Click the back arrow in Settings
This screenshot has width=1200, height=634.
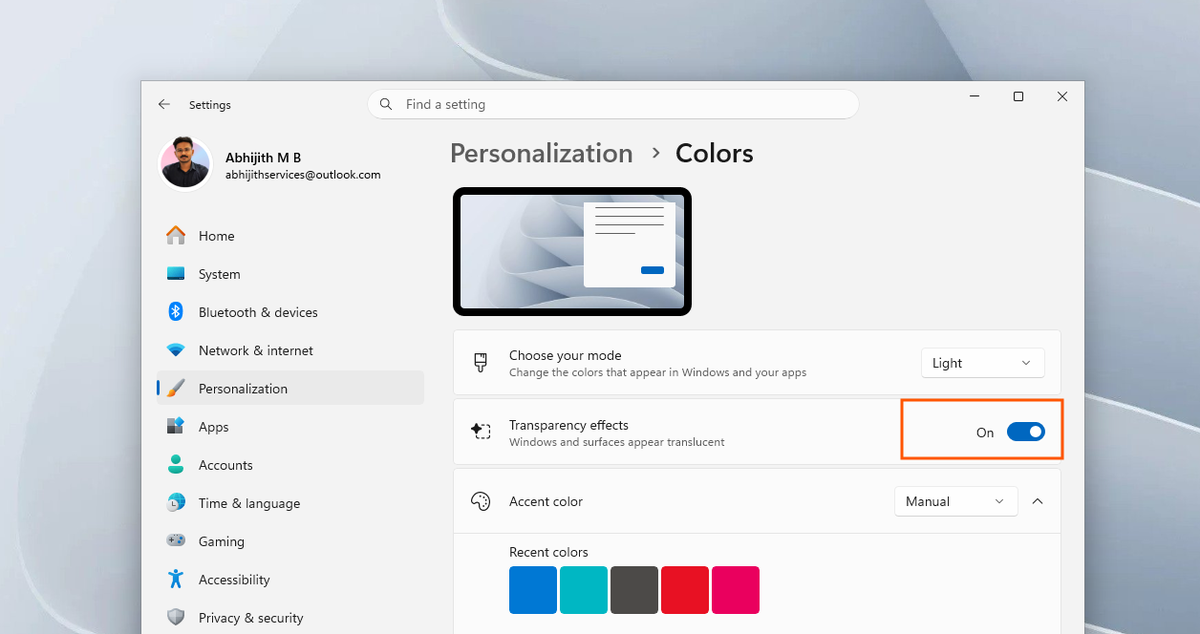[x=164, y=104]
